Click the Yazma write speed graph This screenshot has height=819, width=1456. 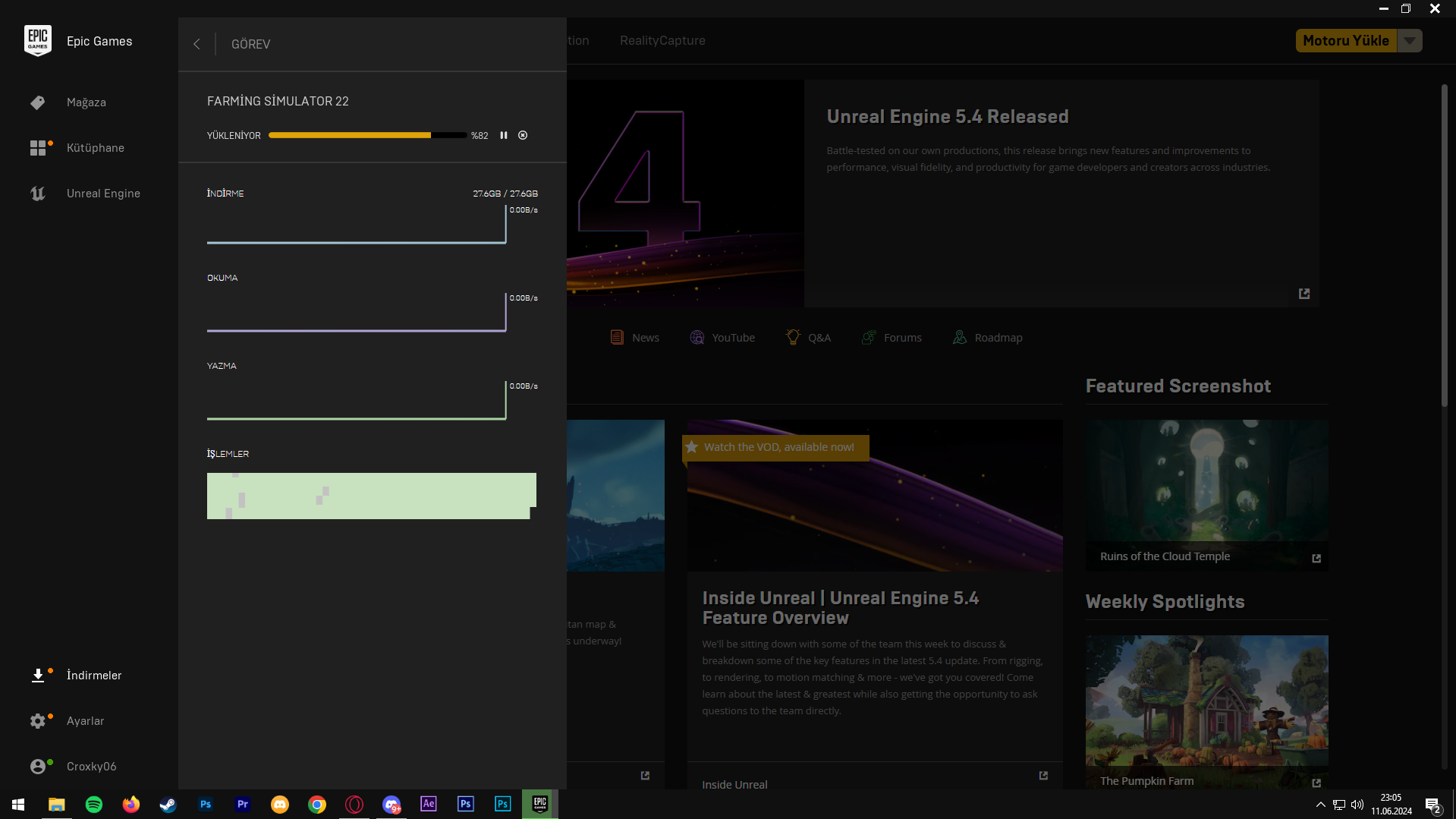tap(357, 401)
